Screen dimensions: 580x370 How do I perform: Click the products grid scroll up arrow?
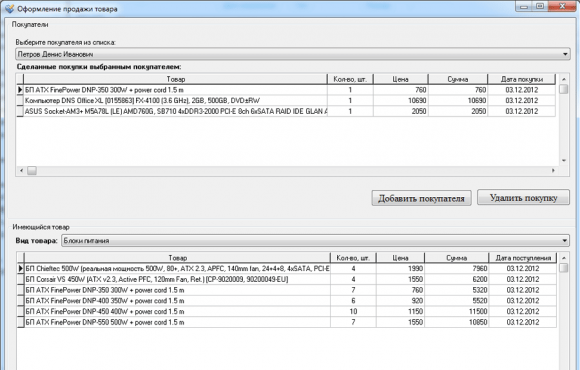564,258
